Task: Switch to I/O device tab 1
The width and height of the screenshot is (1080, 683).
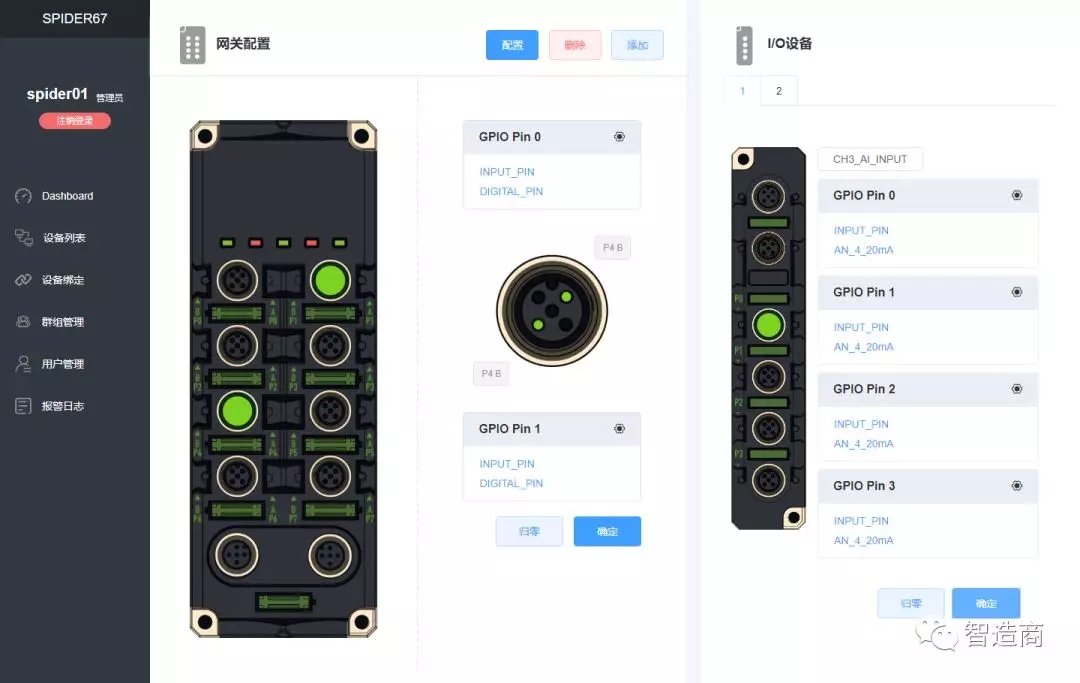Action: coord(742,91)
